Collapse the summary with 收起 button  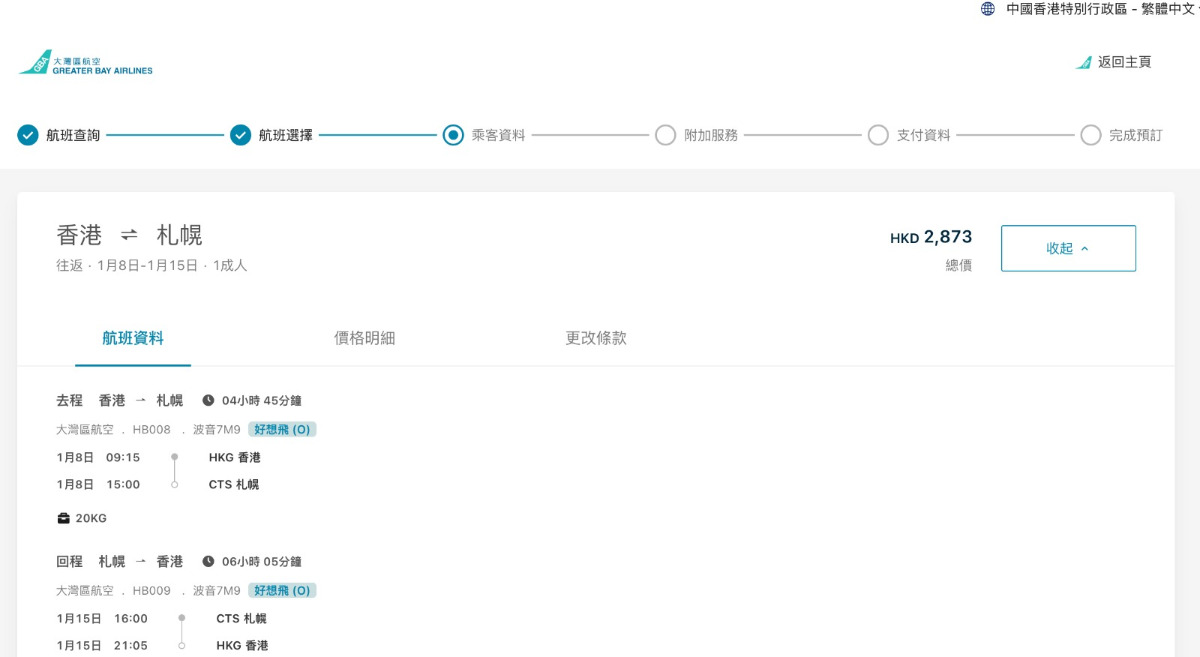point(1067,248)
